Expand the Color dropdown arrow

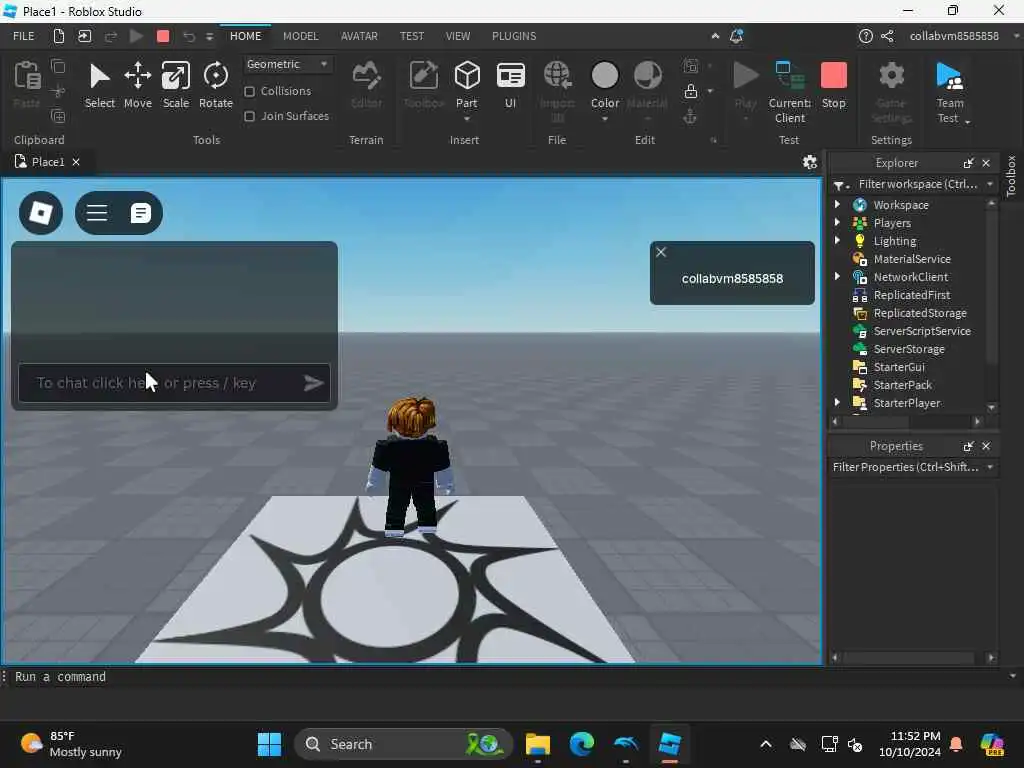click(605, 120)
